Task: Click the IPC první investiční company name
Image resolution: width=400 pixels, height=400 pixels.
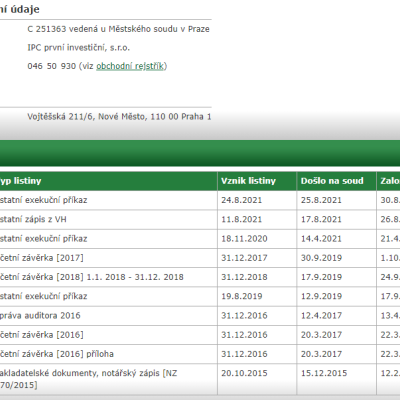Action: click(x=79, y=48)
